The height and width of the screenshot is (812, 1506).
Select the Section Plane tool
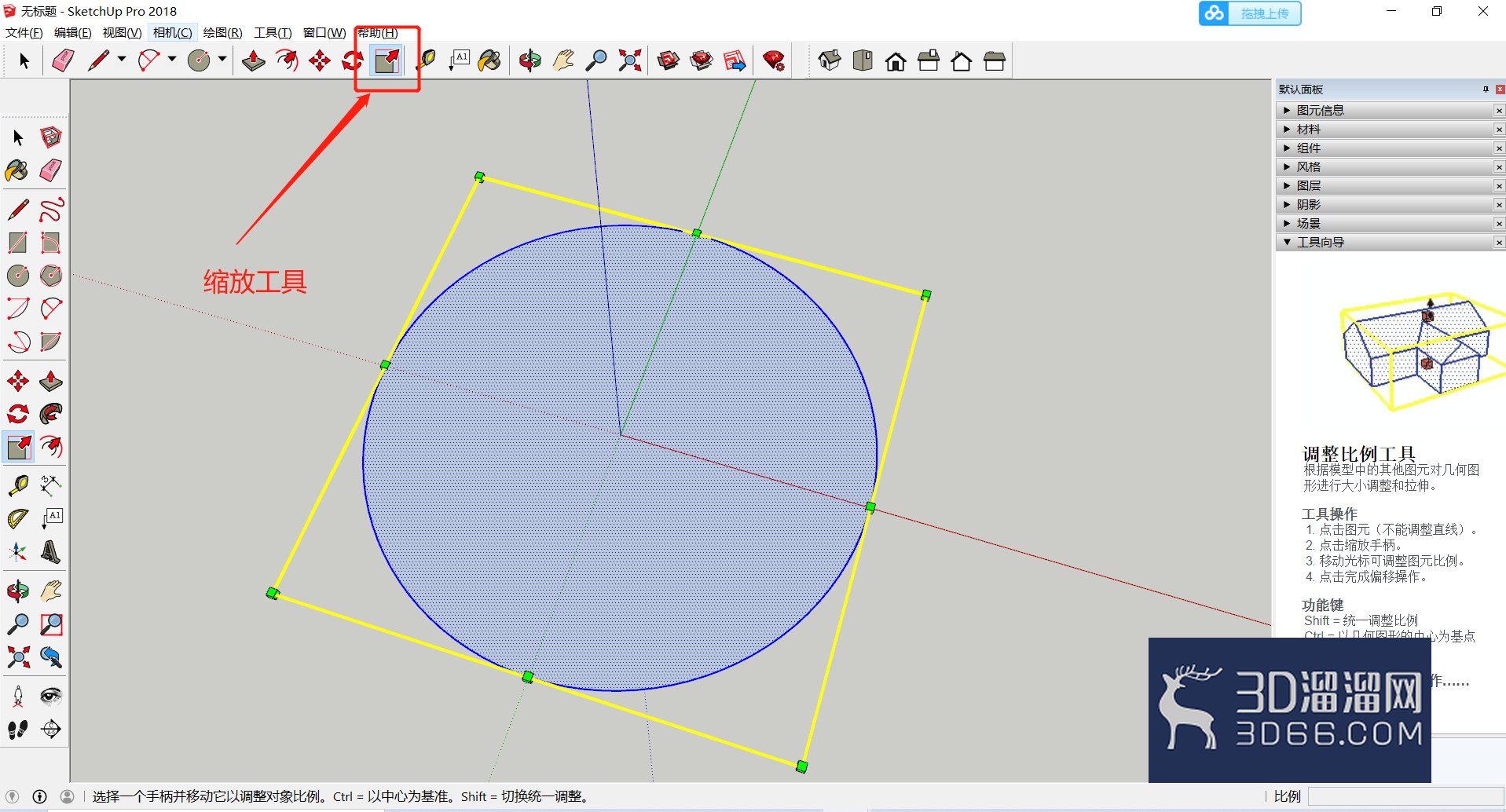[51, 729]
